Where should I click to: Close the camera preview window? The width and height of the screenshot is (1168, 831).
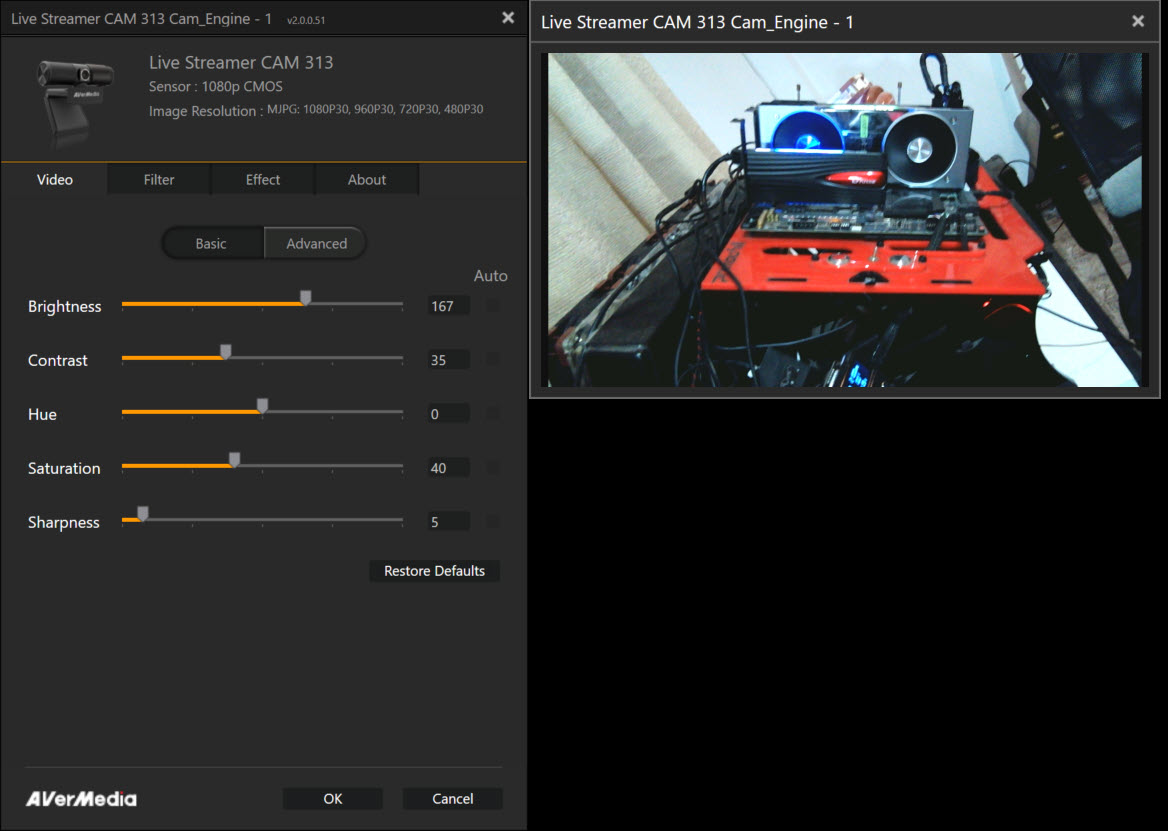click(x=1138, y=21)
